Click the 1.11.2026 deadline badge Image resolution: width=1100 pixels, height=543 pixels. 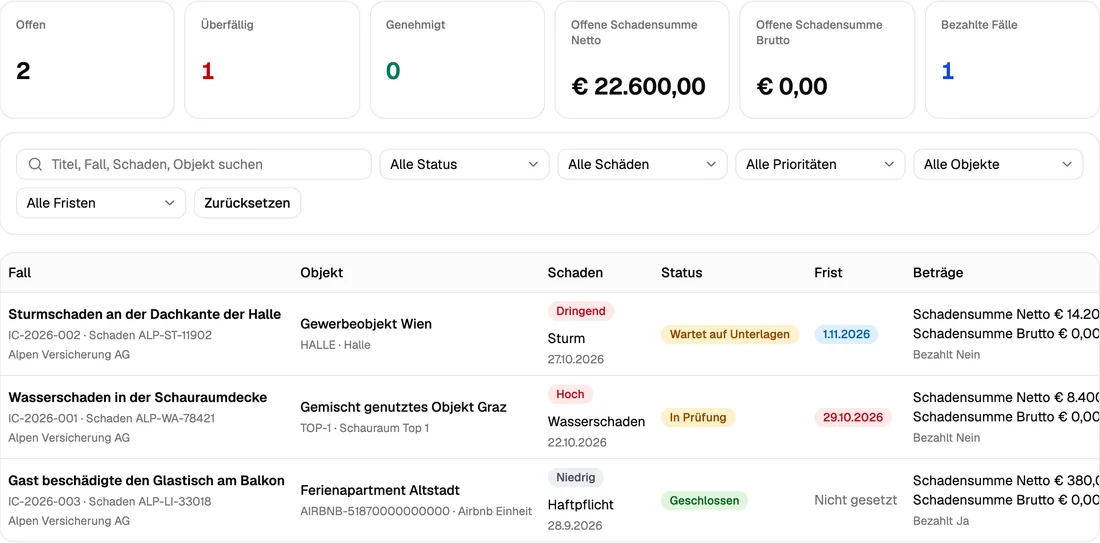tap(846, 335)
